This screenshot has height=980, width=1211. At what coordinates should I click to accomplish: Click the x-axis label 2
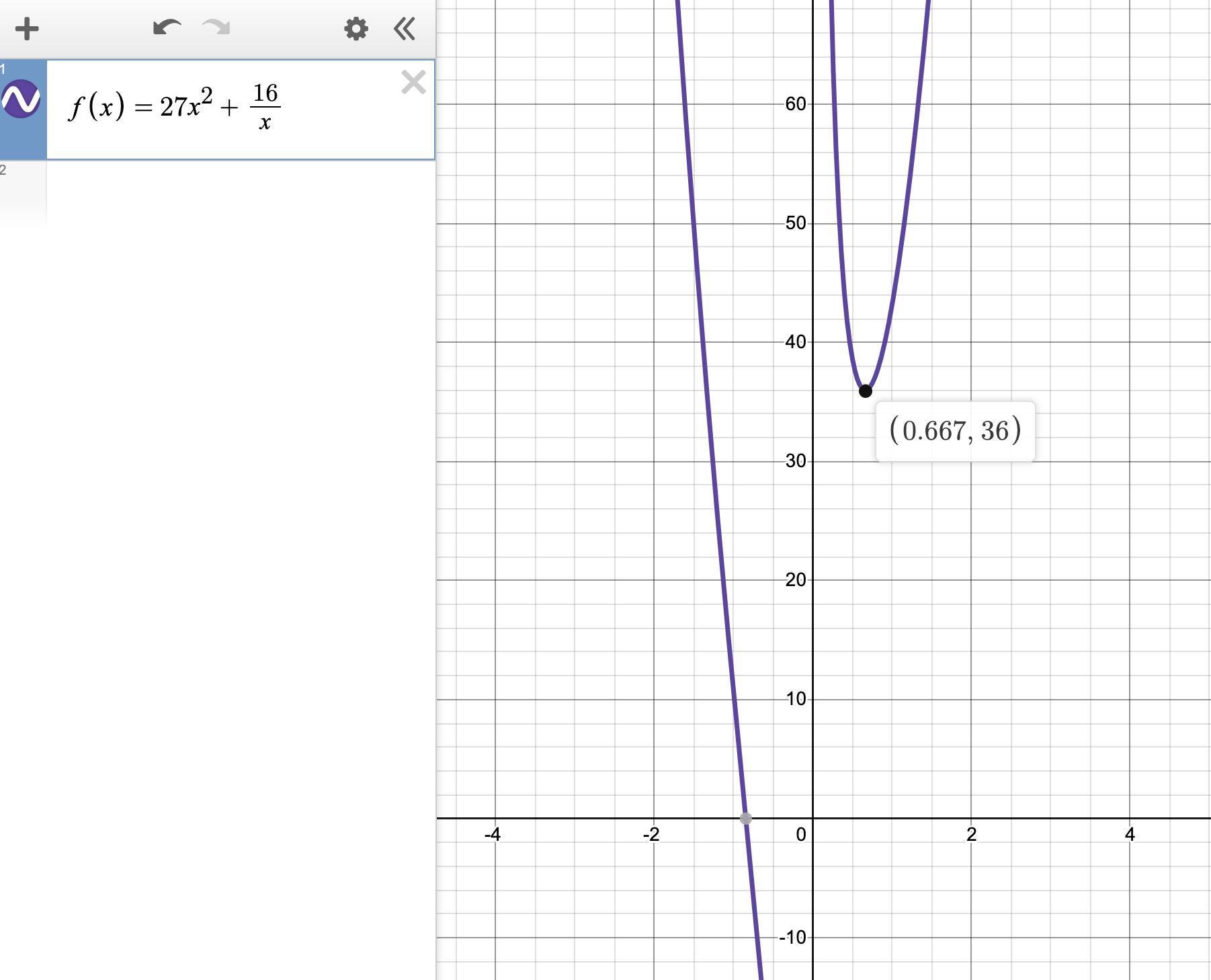click(971, 834)
